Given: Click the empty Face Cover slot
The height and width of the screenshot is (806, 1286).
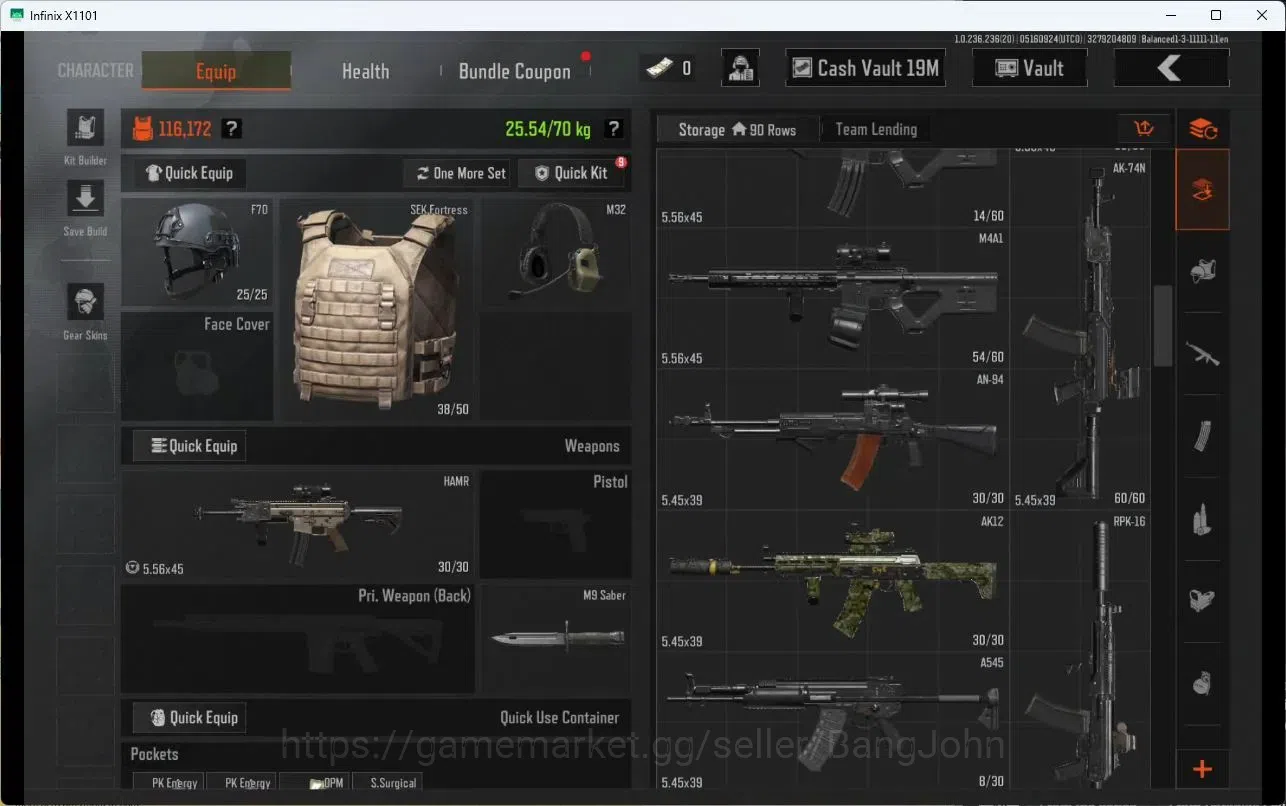Looking at the screenshot, I should coord(197,366).
